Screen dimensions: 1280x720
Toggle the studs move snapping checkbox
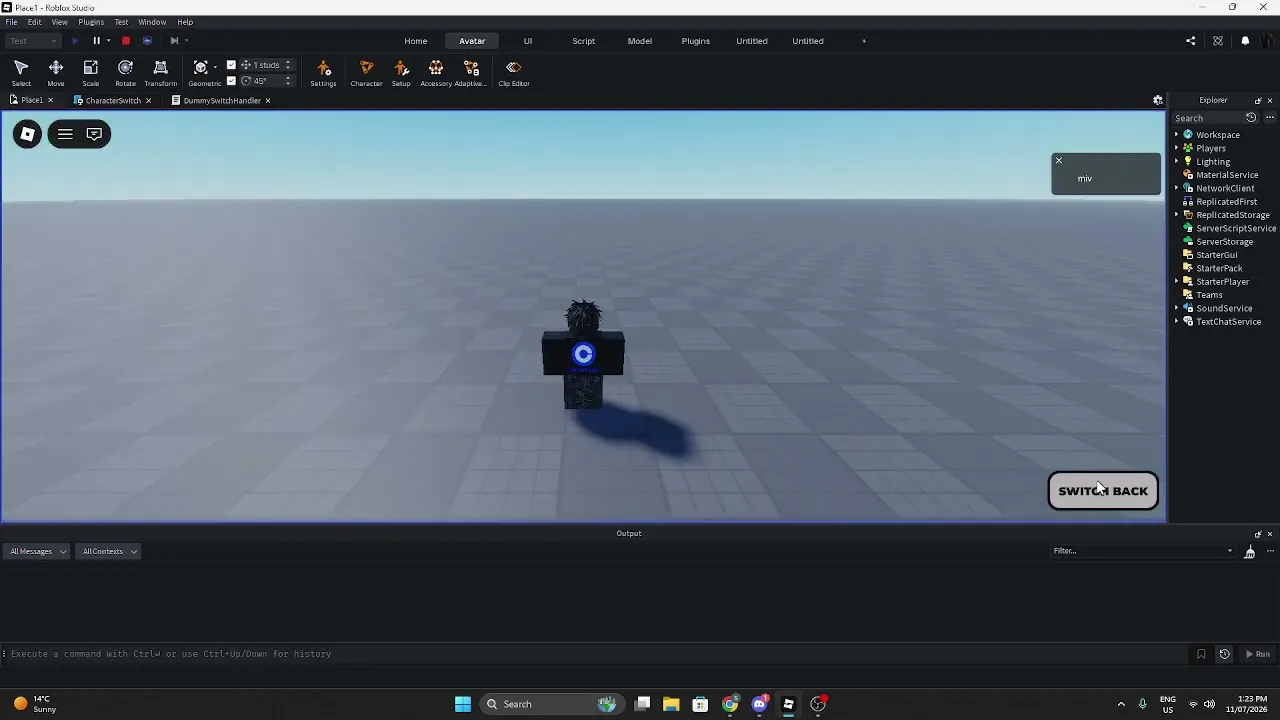click(x=231, y=65)
